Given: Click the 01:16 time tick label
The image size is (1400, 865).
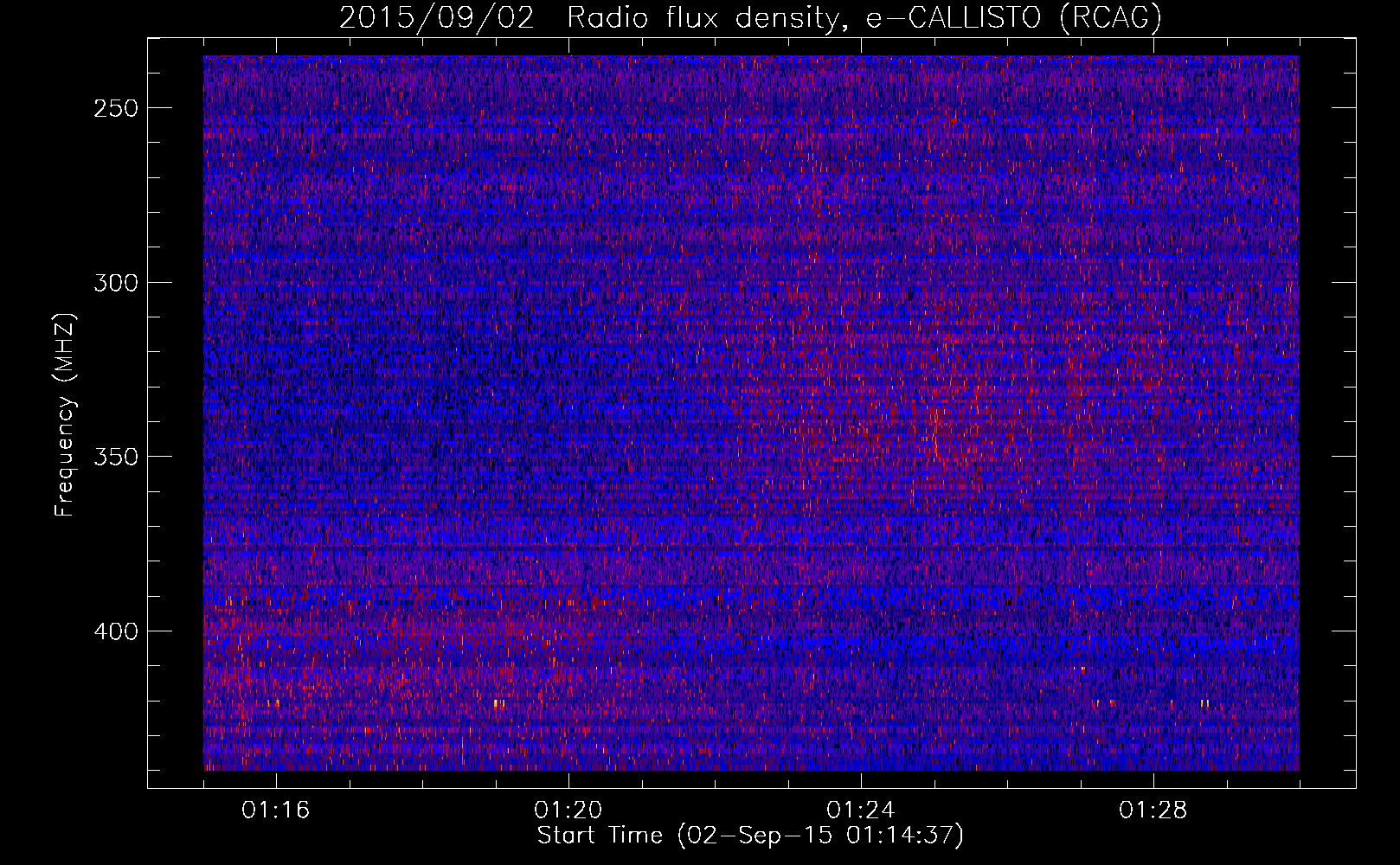Looking at the screenshot, I should tap(276, 810).
